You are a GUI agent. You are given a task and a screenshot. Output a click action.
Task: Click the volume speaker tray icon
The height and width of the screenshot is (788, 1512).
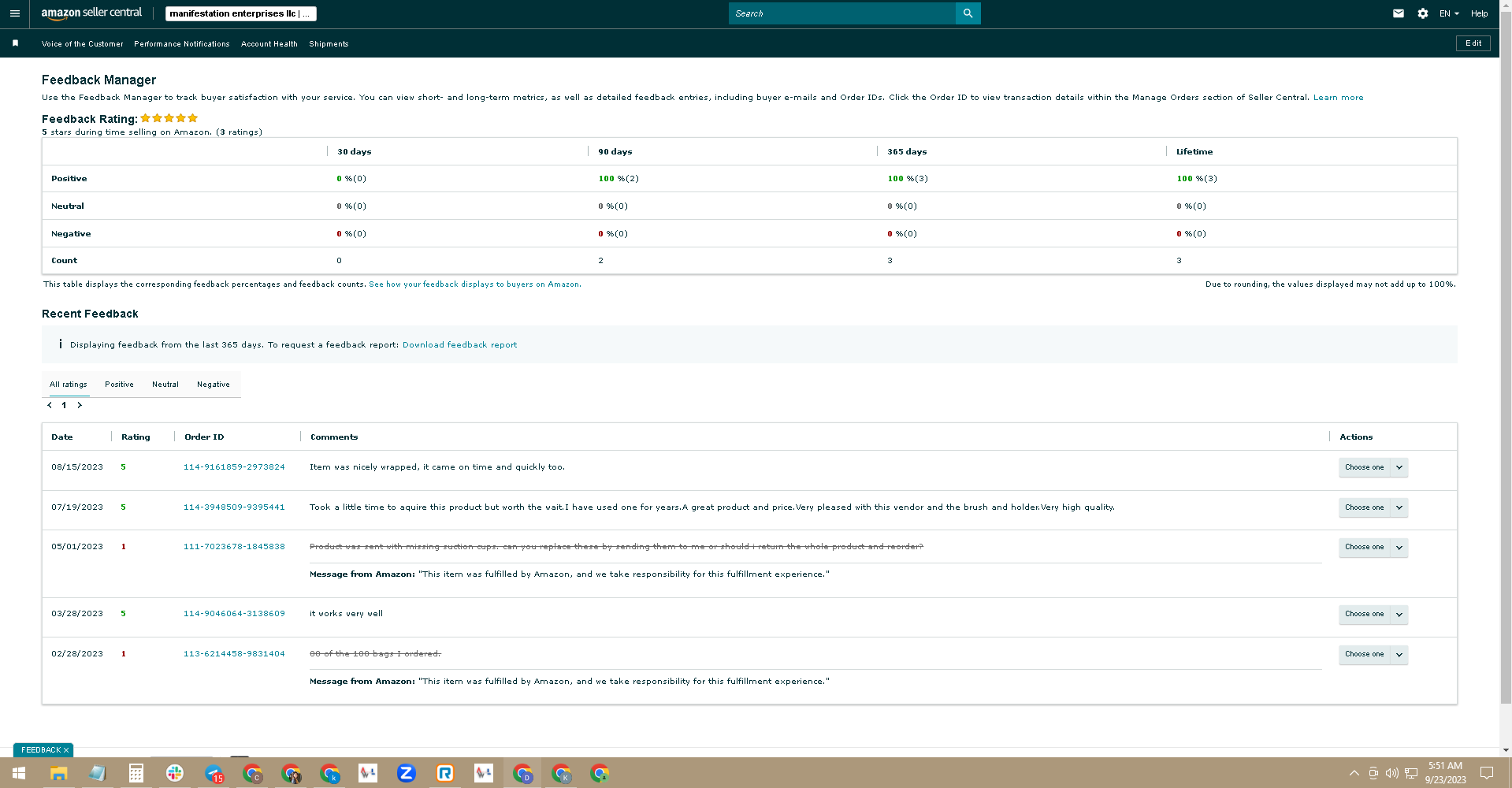(x=1392, y=773)
